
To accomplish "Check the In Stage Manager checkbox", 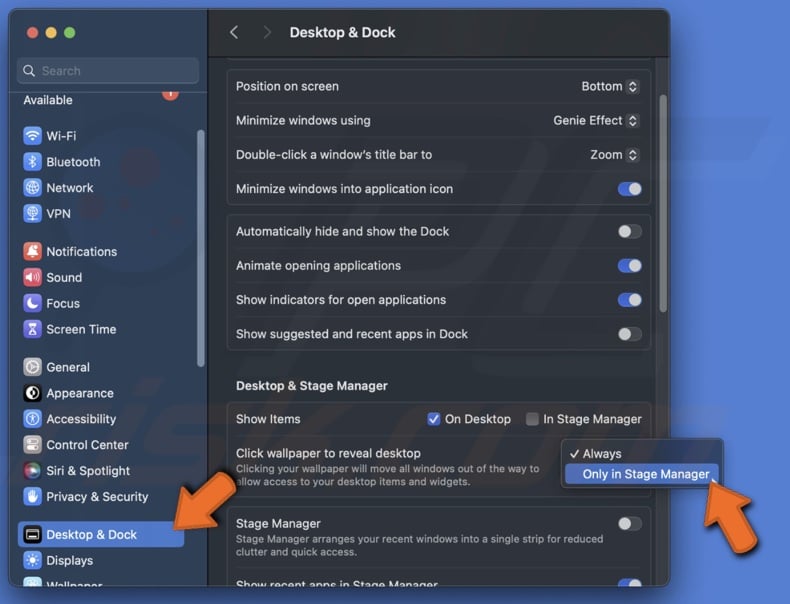I will 532,419.
